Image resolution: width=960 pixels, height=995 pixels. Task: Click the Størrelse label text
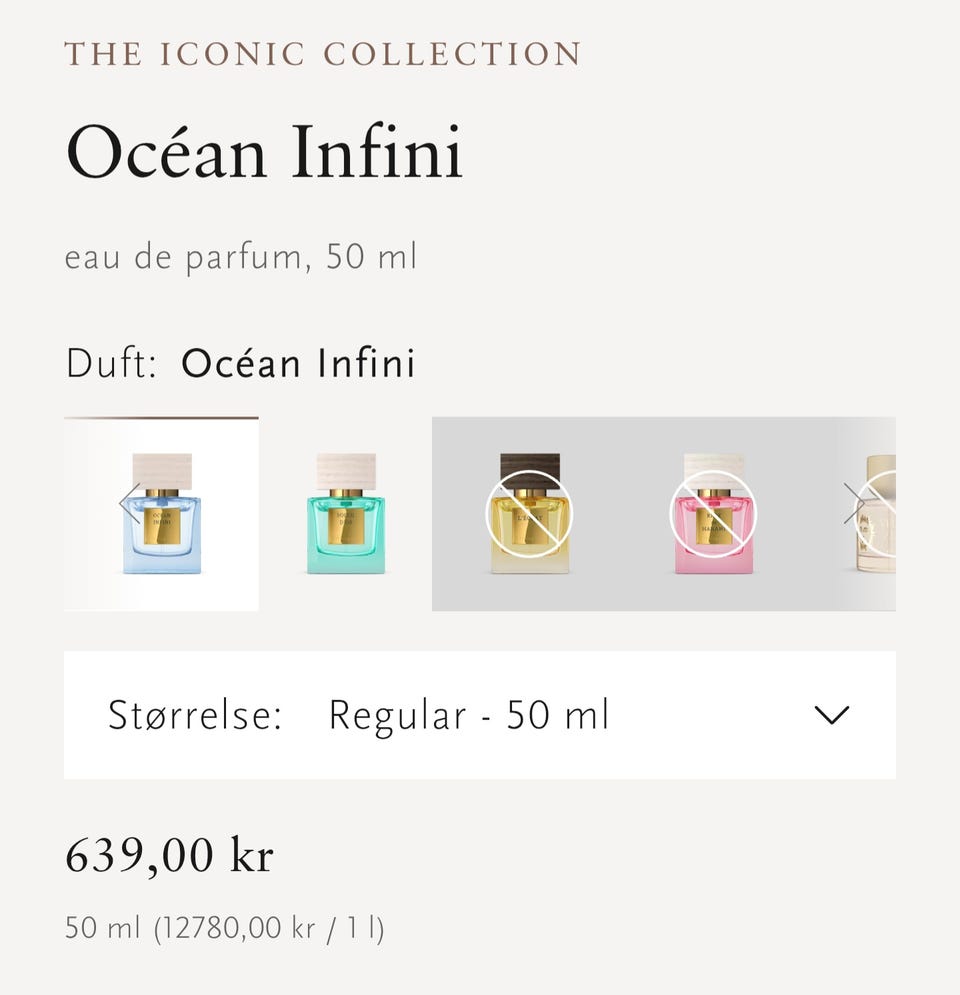coord(195,716)
